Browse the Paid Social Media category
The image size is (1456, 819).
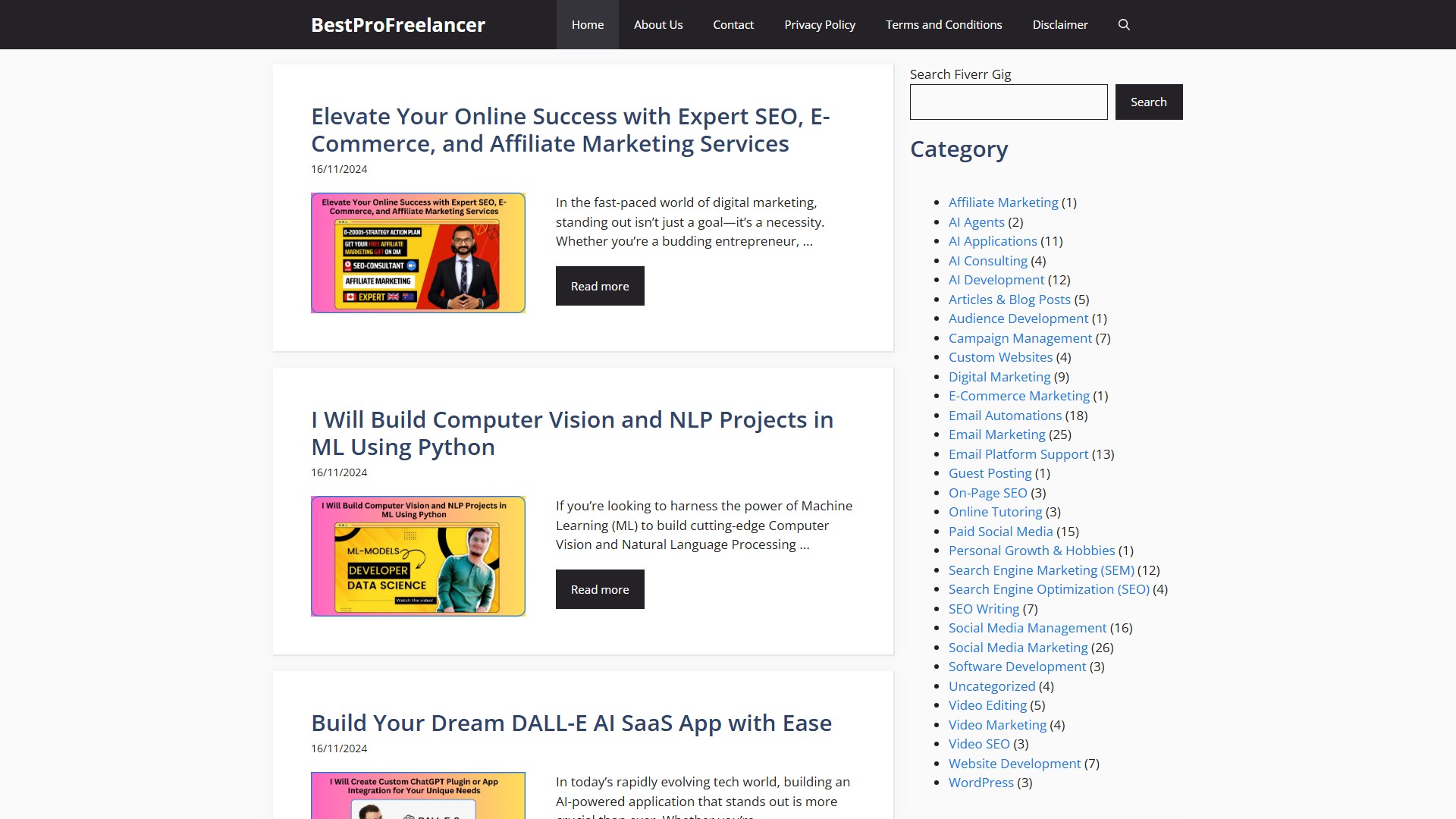click(1001, 532)
